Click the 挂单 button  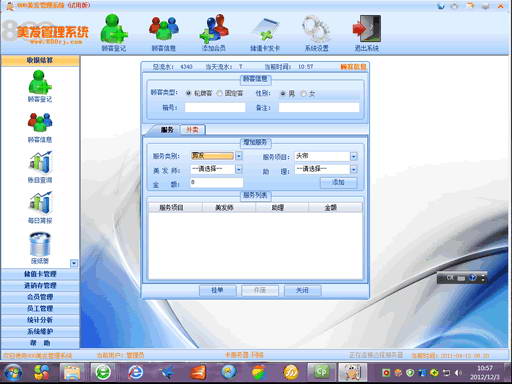point(218,290)
